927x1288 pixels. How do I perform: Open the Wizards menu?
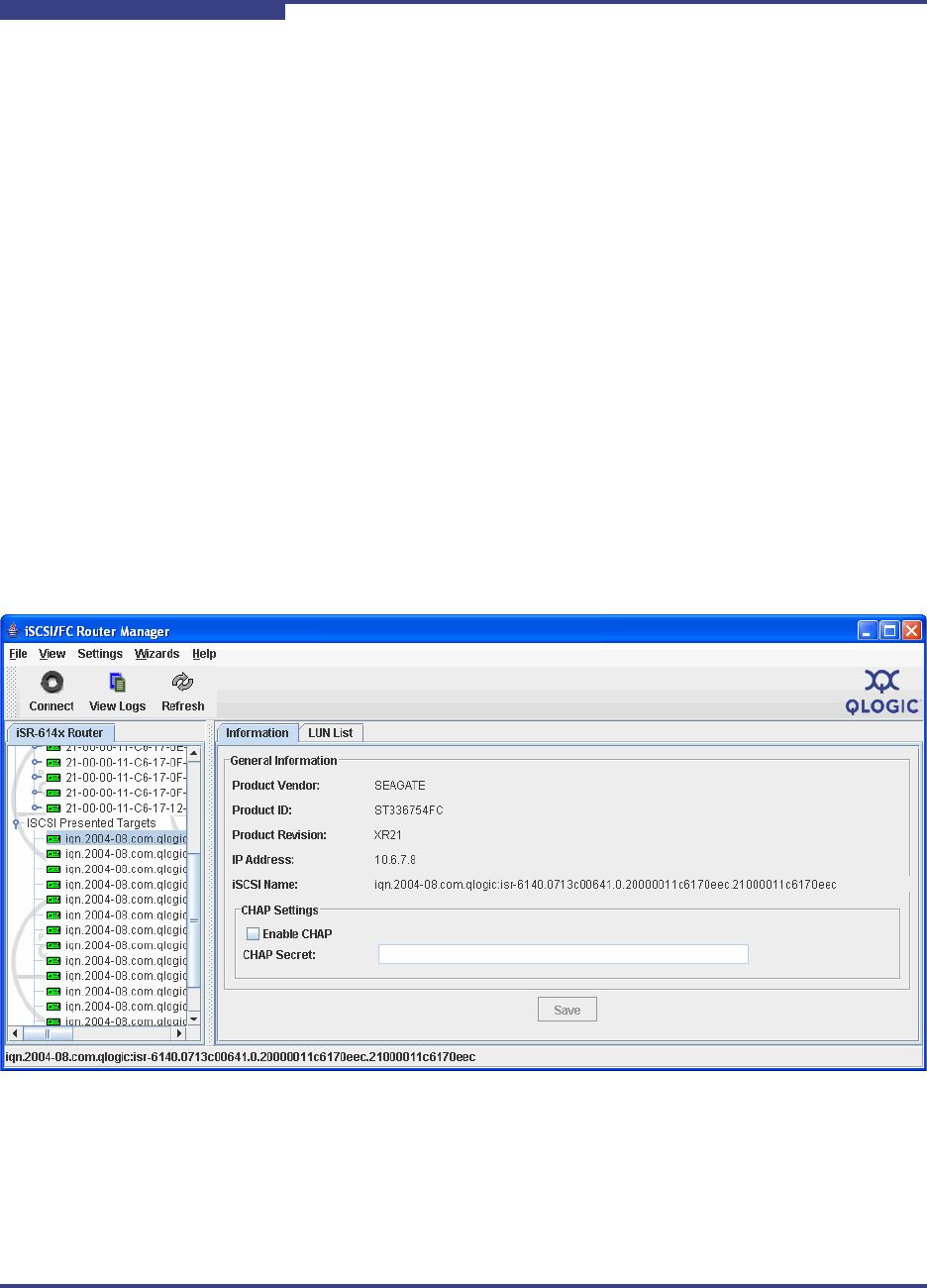[x=156, y=654]
